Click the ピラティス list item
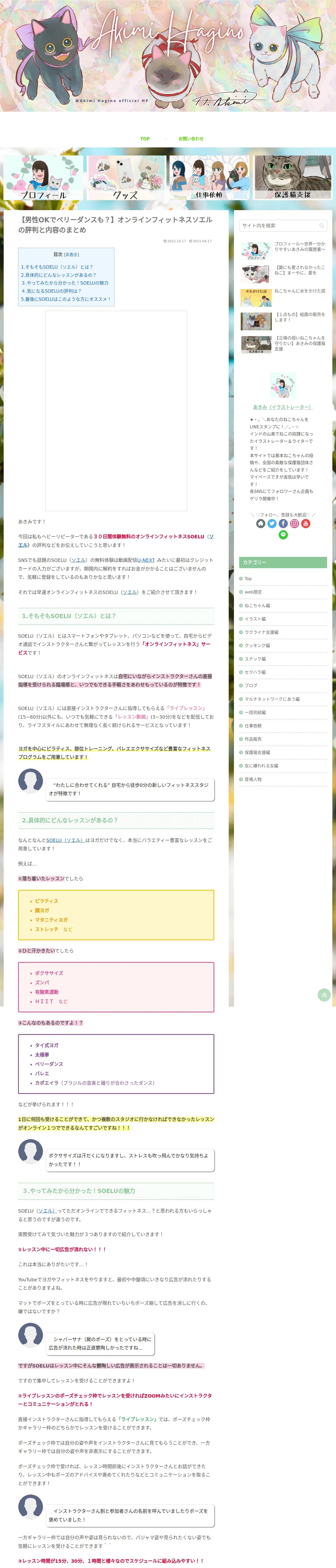Image resolution: width=336 pixels, height=1568 pixels. click(46, 902)
